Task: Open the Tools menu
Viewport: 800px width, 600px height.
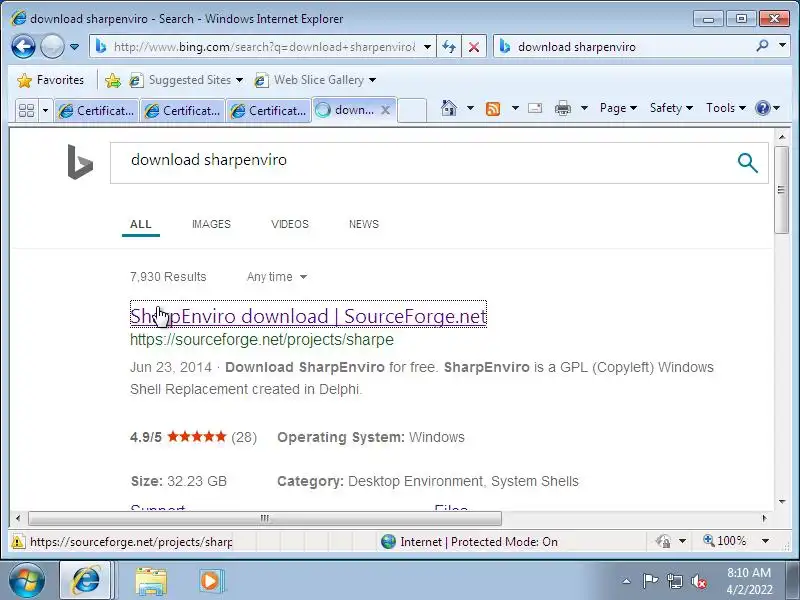Action: tap(726, 108)
